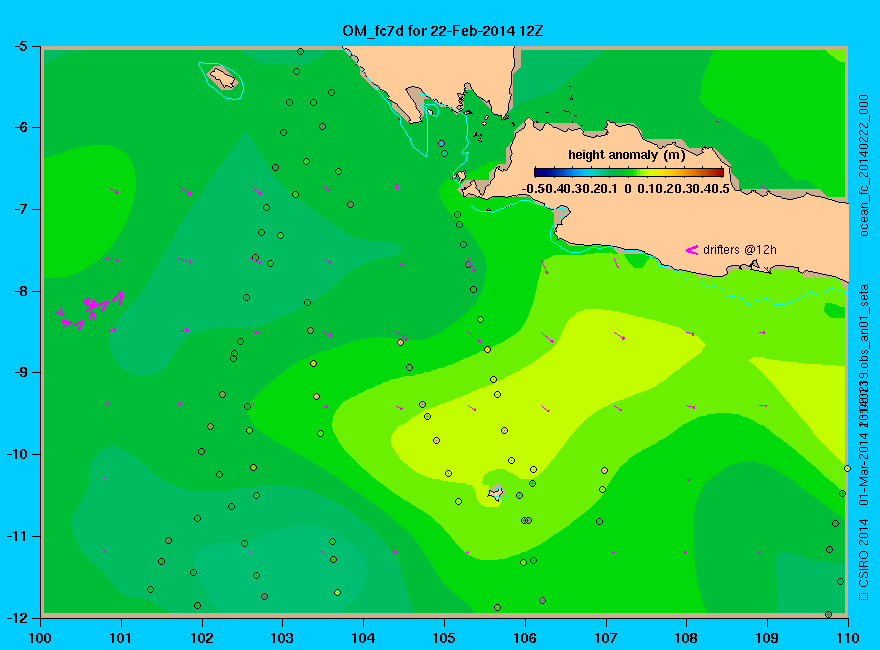Click the y-axis label -6
880x650 pixels.
[20, 127]
